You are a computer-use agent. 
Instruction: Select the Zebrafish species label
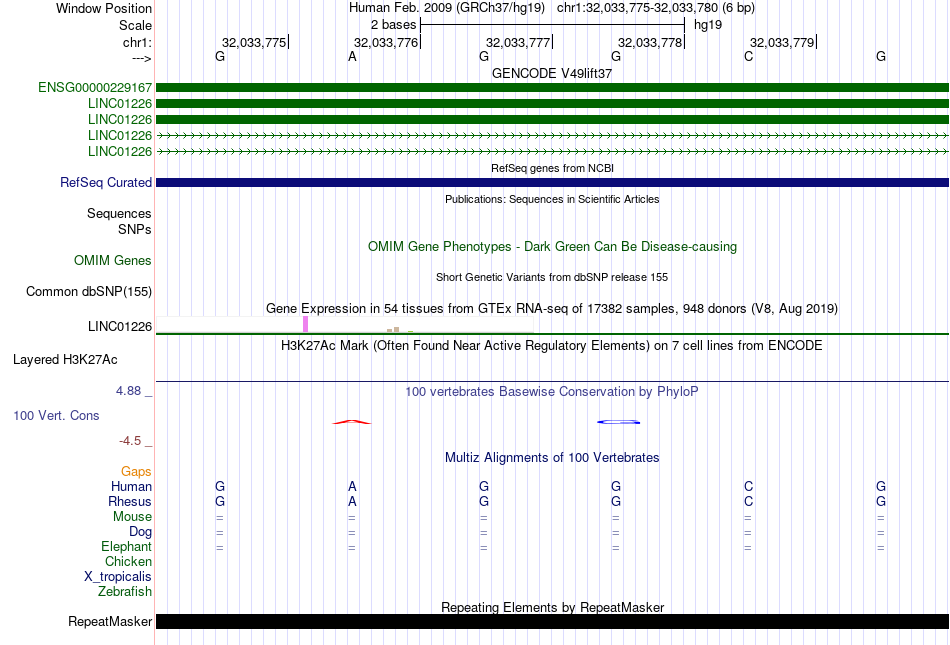click(125, 591)
